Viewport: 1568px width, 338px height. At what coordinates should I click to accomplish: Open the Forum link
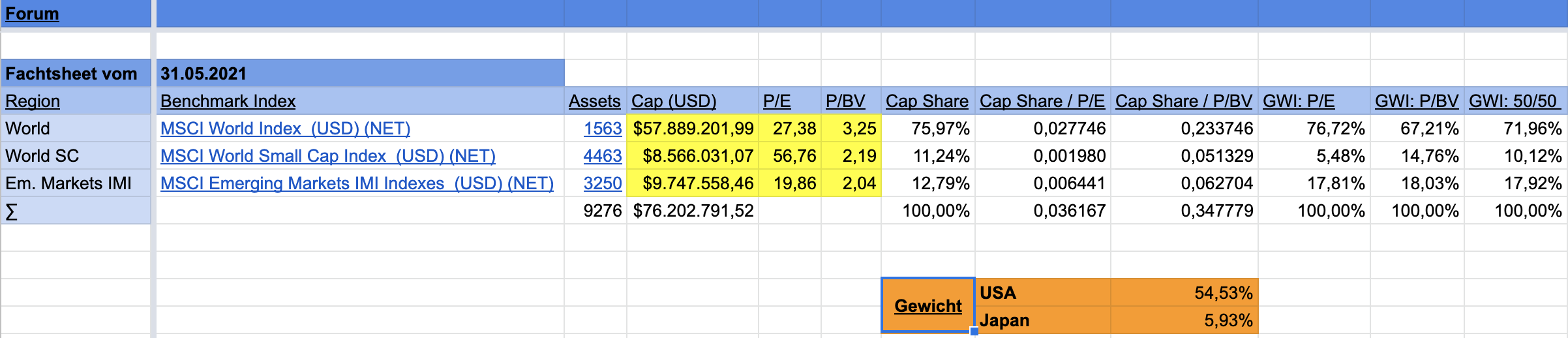(x=32, y=14)
